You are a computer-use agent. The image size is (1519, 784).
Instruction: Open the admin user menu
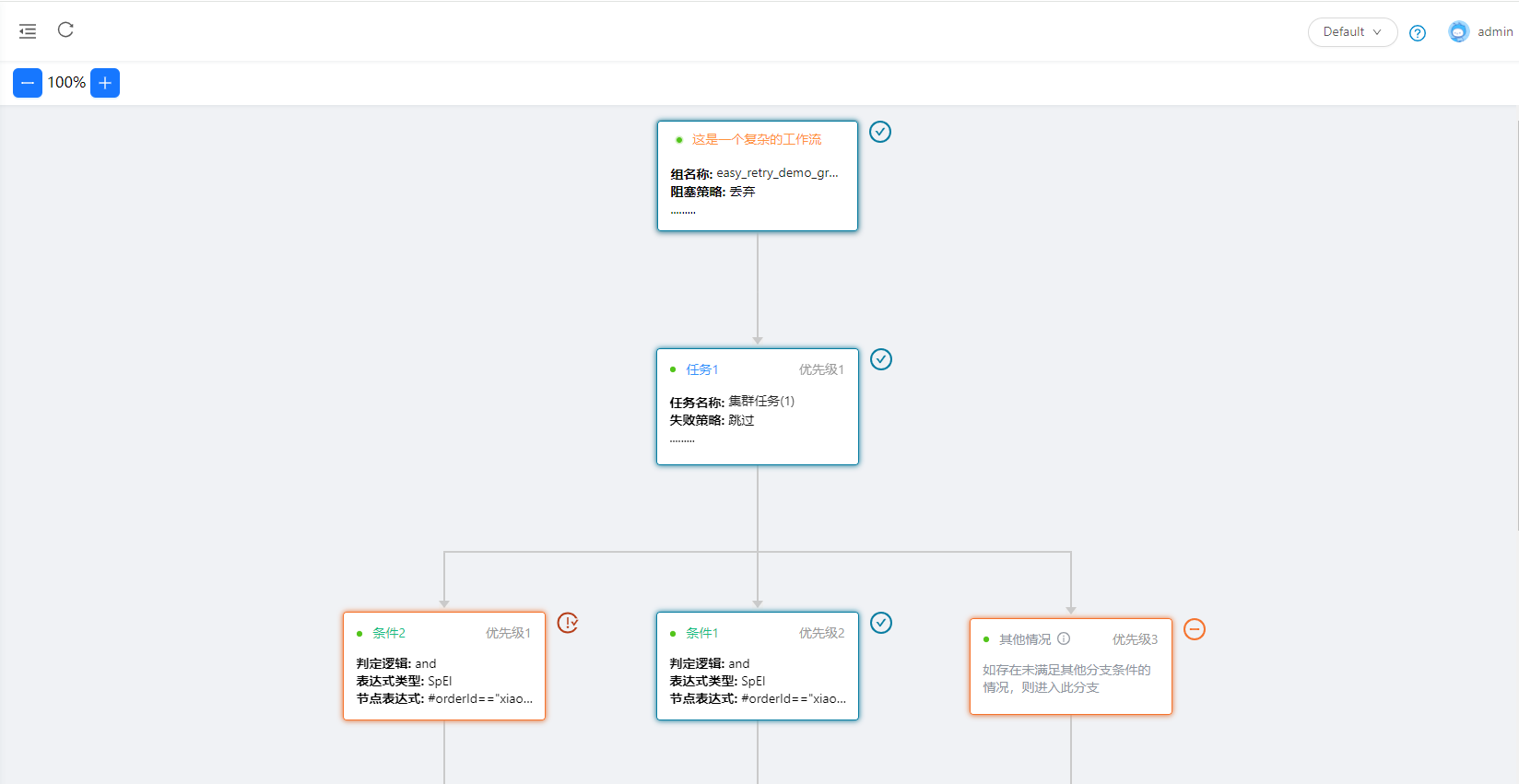pyautogui.click(x=1494, y=32)
